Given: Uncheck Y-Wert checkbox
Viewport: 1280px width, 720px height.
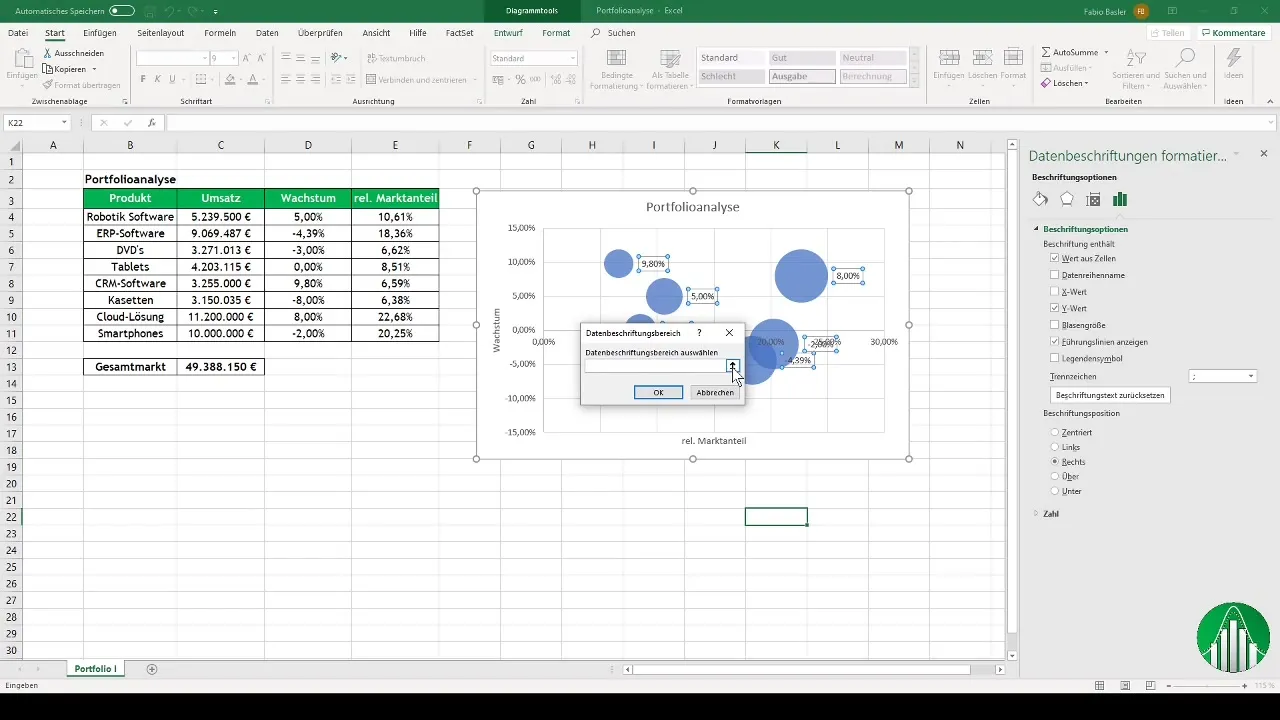Looking at the screenshot, I should 1055,308.
